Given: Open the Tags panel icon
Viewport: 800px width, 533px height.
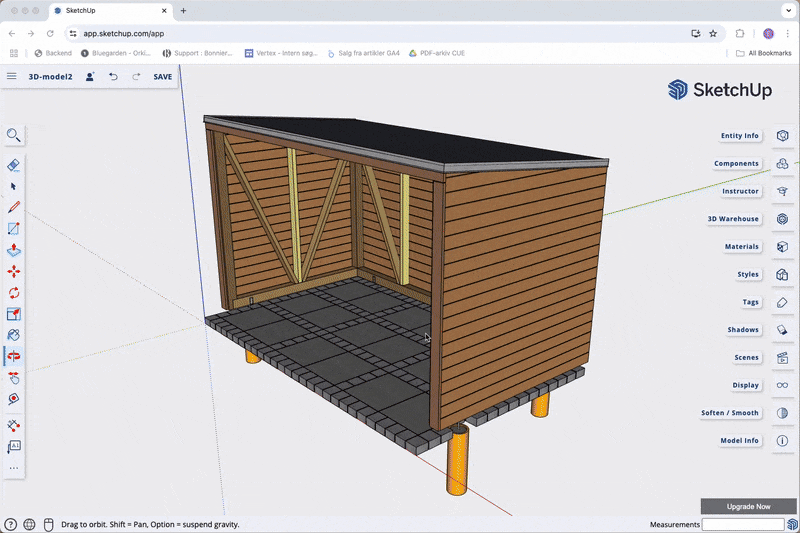Looking at the screenshot, I should tap(782, 302).
